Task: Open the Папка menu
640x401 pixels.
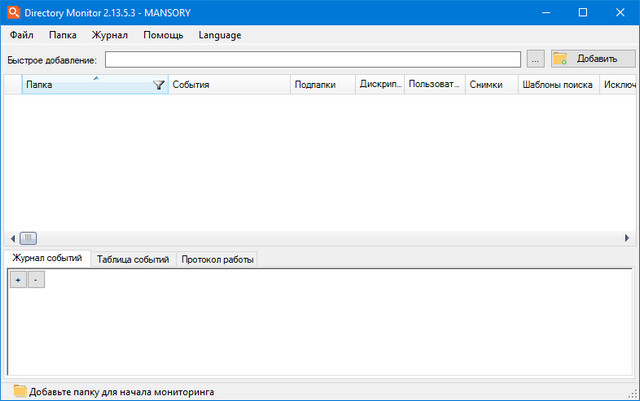Action: [62, 35]
